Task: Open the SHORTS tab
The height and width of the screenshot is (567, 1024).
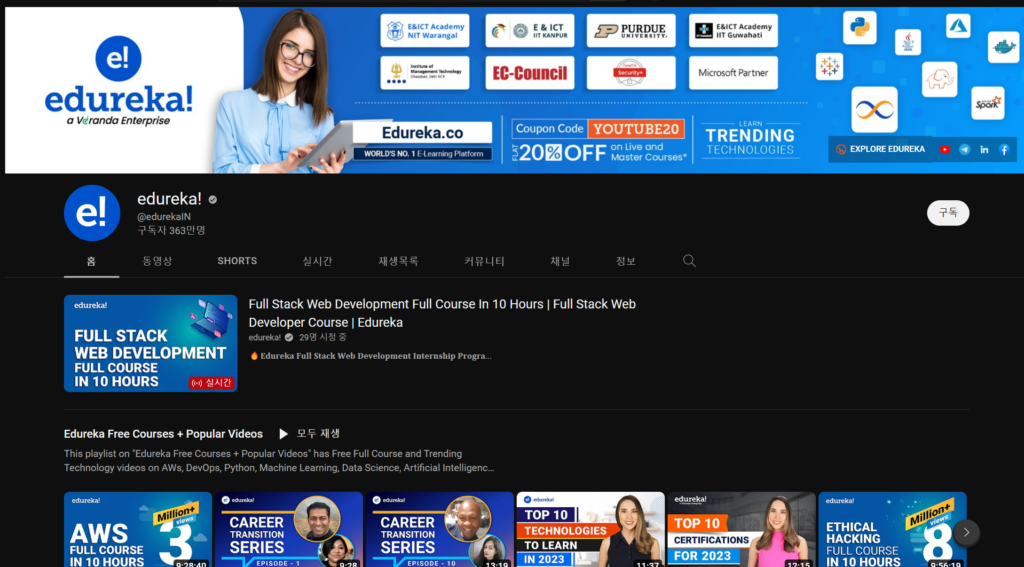Action: [237, 261]
